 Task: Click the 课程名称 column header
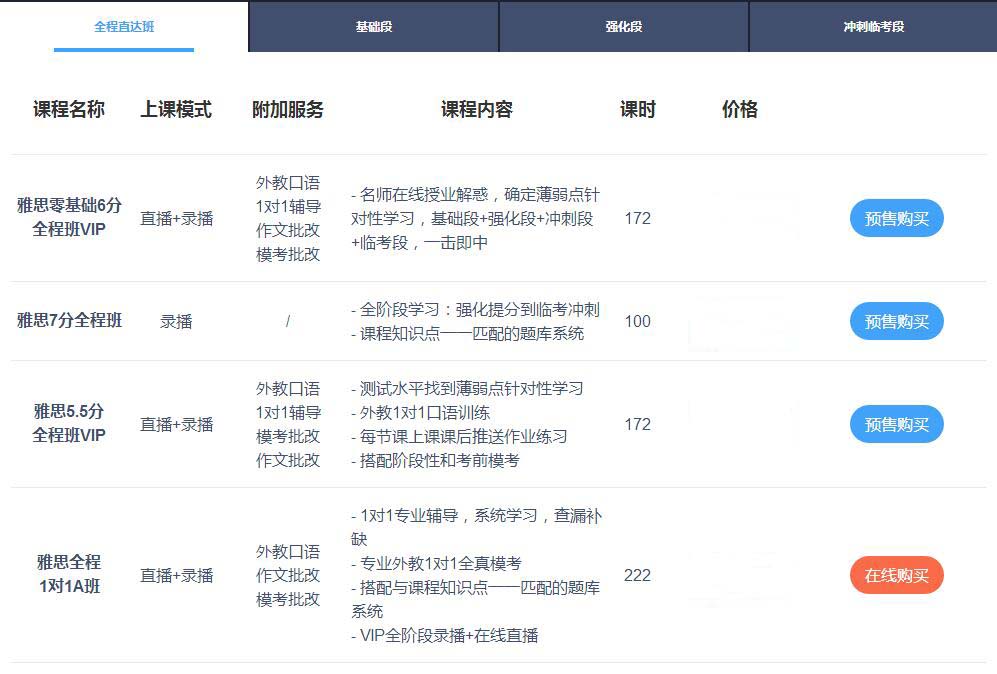[x=69, y=110]
